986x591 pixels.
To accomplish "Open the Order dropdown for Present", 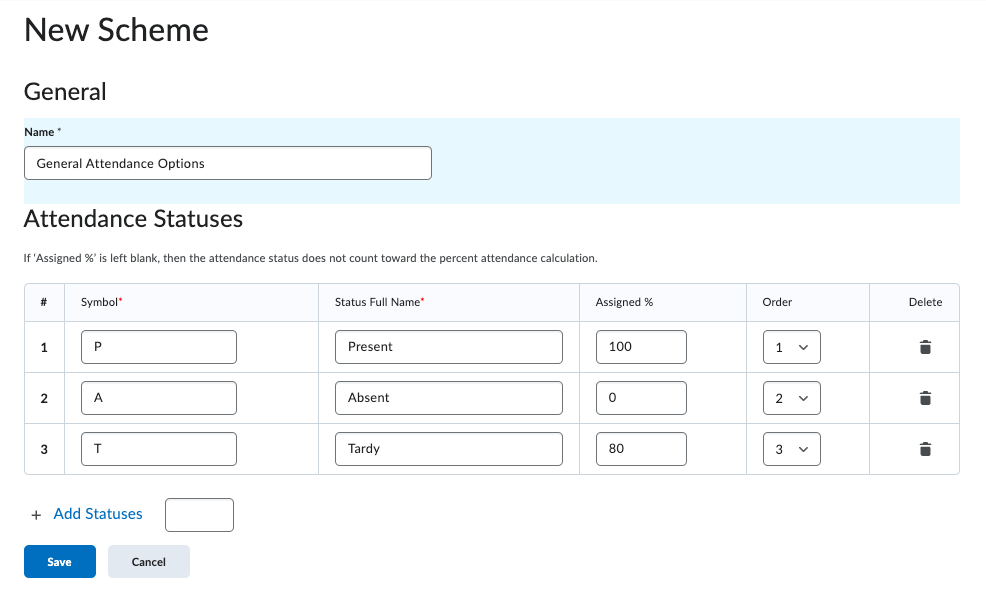I will tap(791, 347).
